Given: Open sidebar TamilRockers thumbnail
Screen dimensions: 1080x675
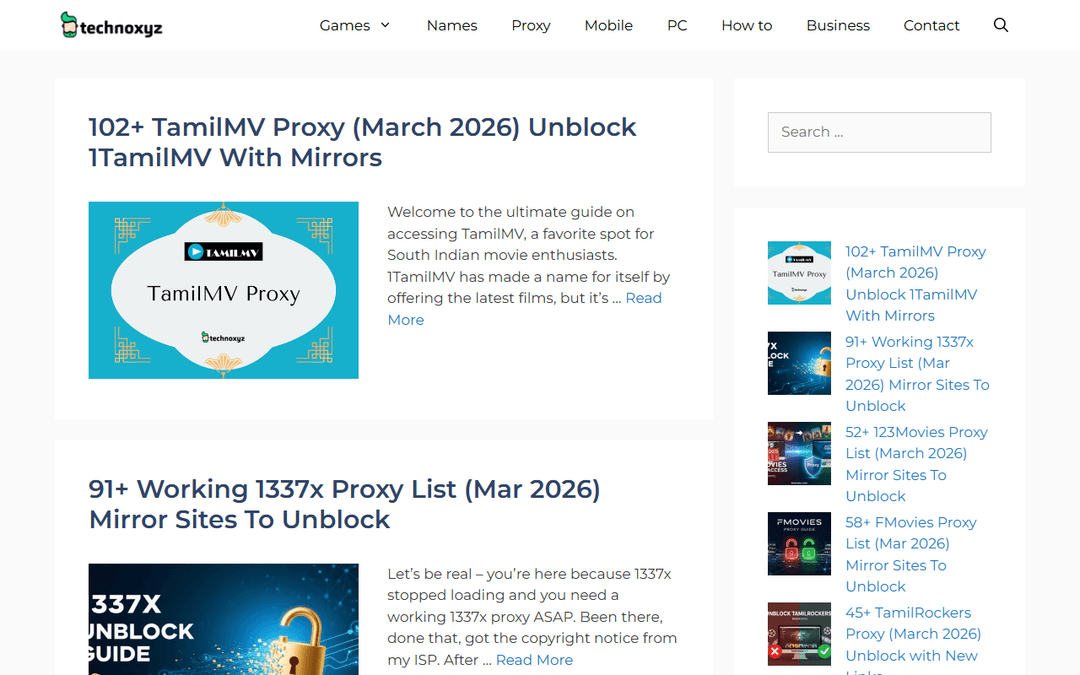Looking at the screenshot, I should 799,634.
